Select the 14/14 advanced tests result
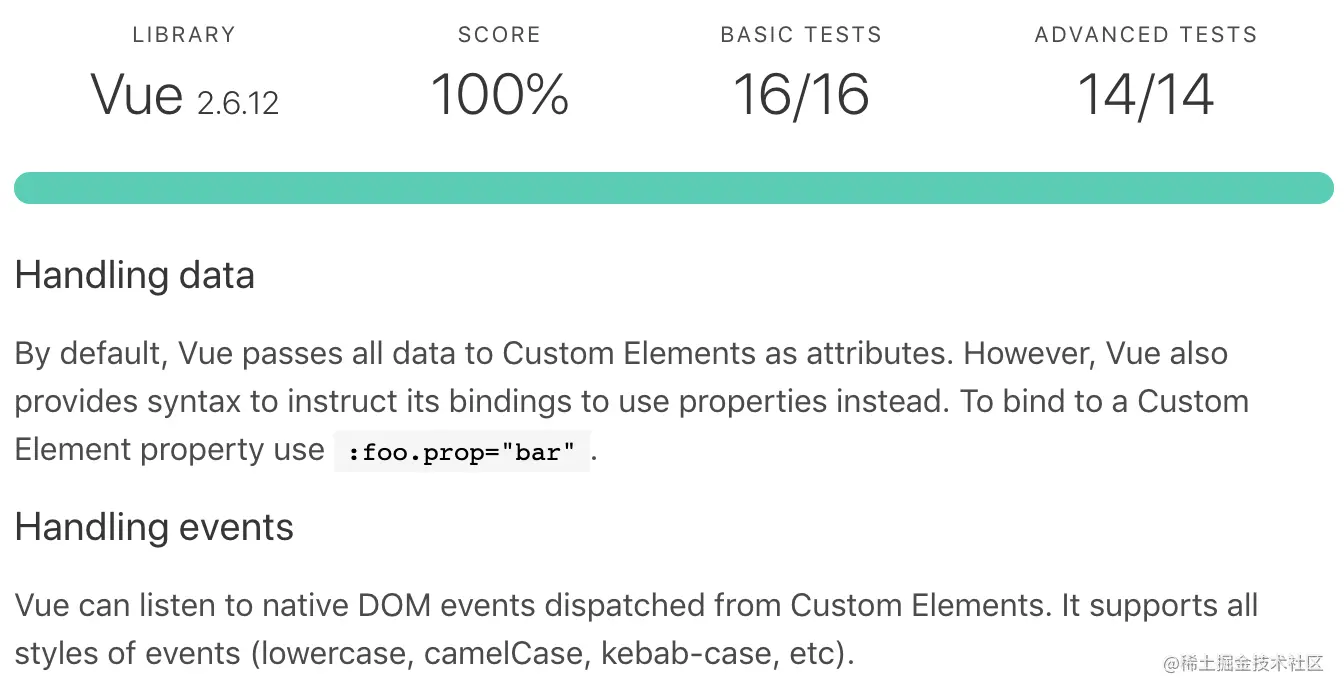1344x694 pixels. [x=1146, y=95]
